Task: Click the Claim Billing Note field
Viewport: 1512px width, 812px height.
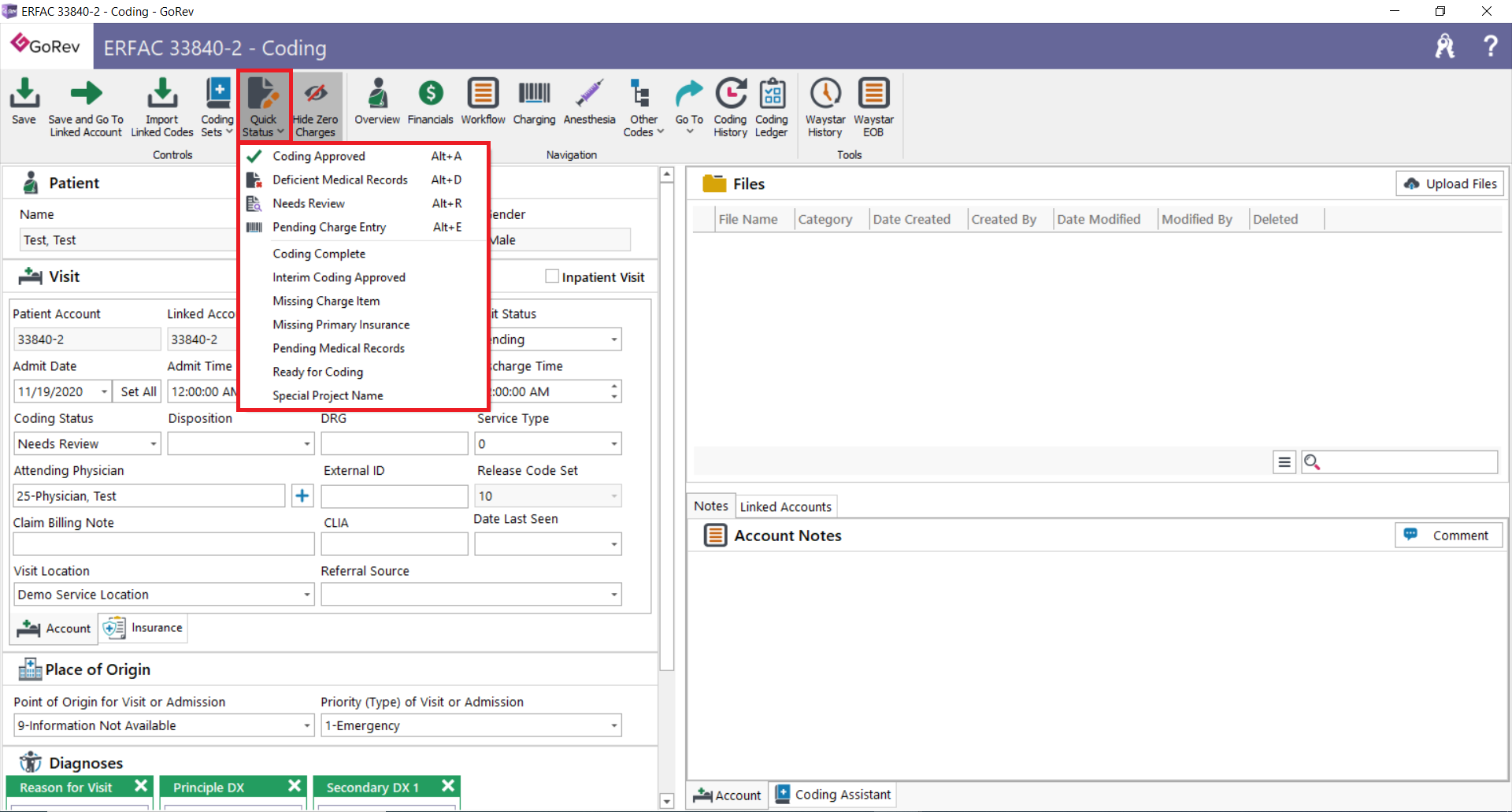Action: (164, 544)
